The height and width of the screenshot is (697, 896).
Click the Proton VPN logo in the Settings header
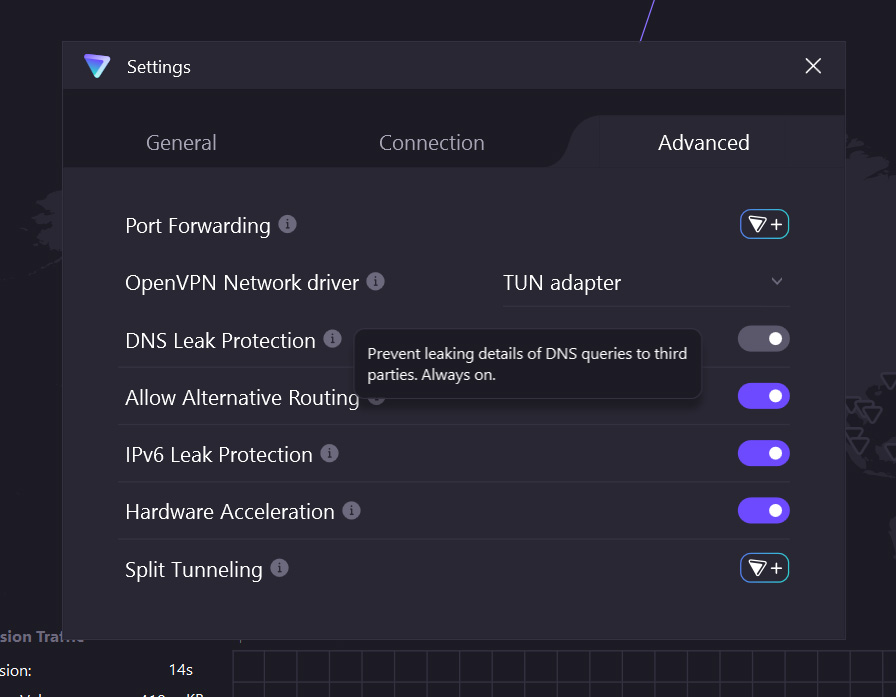click(x=97, y=66)
